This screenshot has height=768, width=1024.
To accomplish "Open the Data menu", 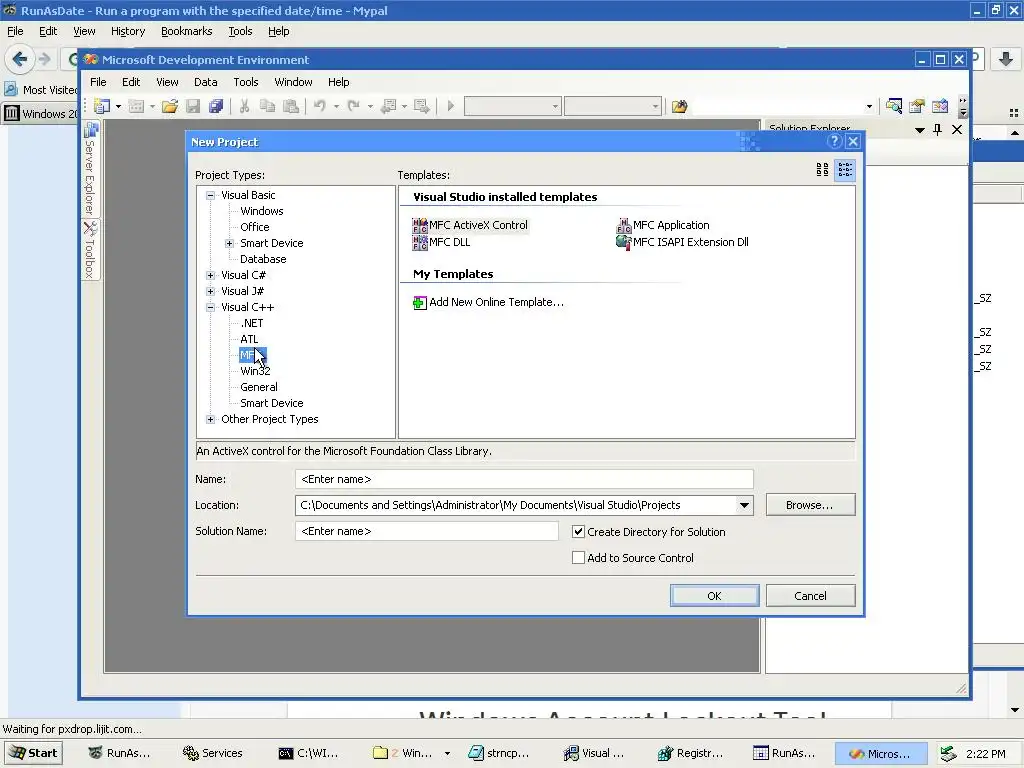I will [x=205, y=82].
